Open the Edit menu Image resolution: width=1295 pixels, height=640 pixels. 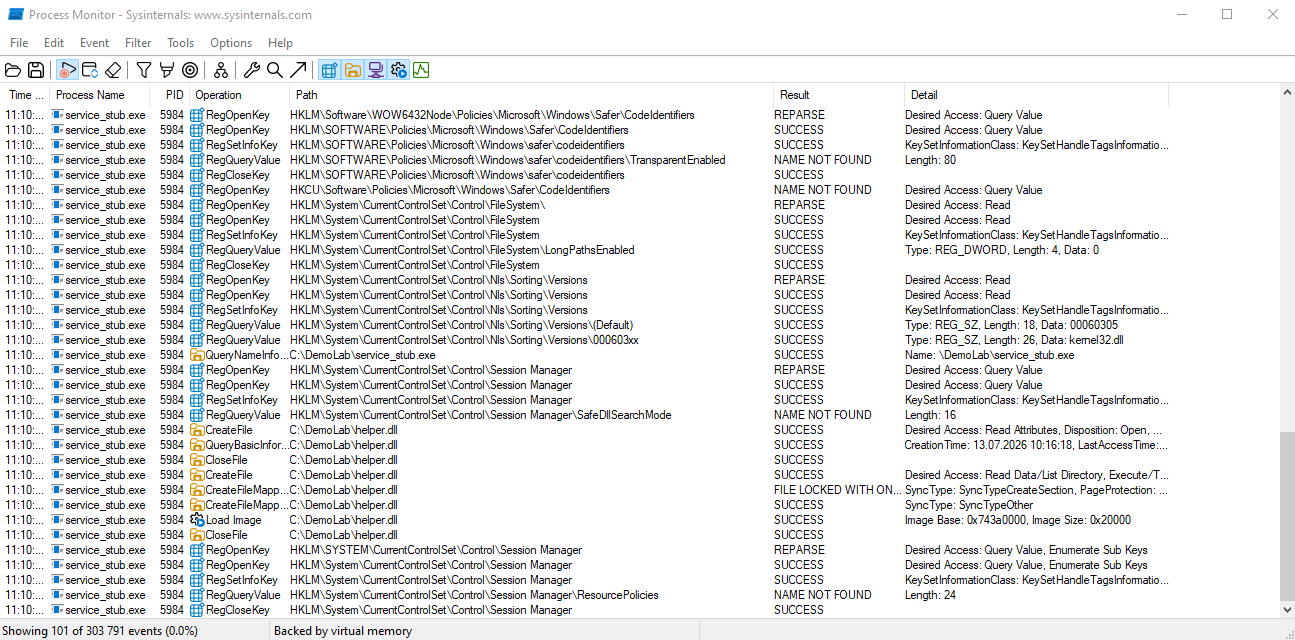click(x=54, y=43)
